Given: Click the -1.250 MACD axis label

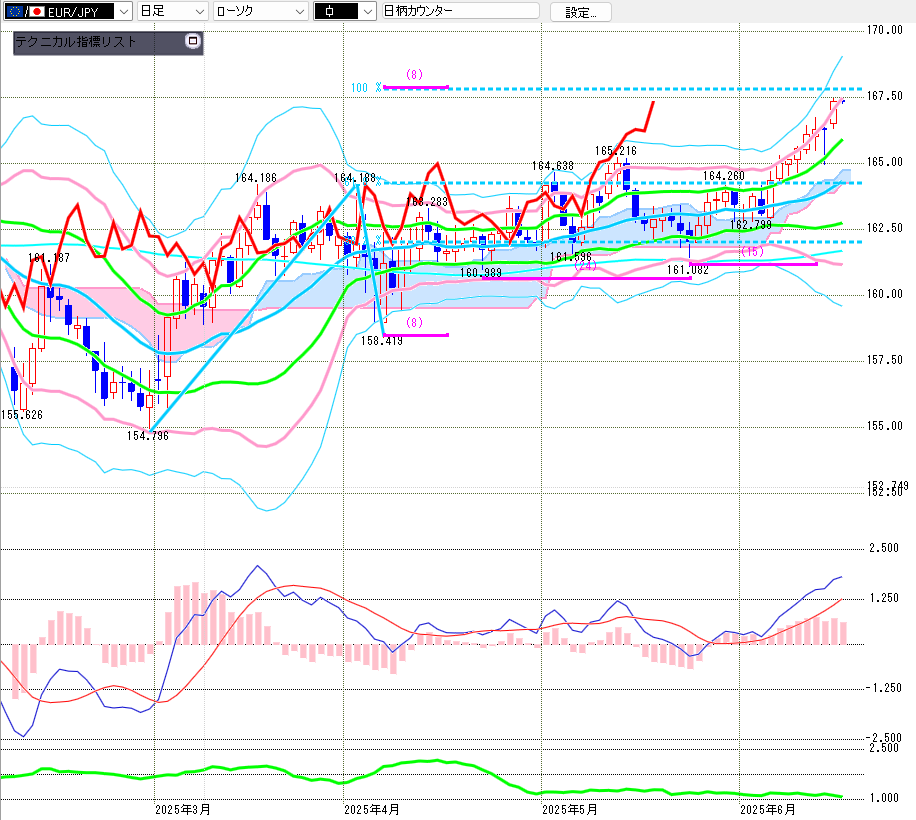Looking at the screenshot, I should (x=883, y=688).
